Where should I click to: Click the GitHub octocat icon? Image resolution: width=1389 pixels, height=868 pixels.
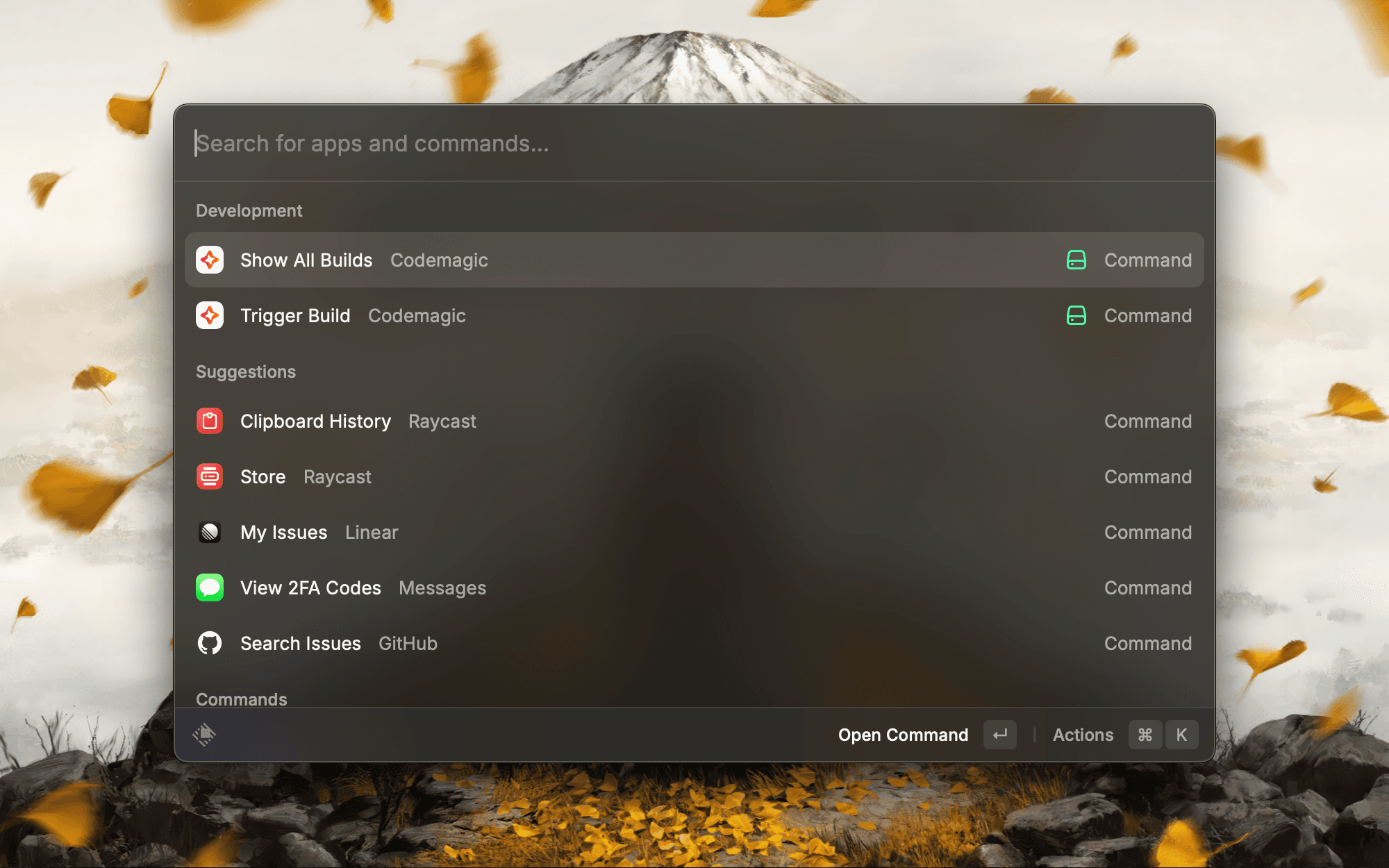pyautogui.click(x=210, y=643)
